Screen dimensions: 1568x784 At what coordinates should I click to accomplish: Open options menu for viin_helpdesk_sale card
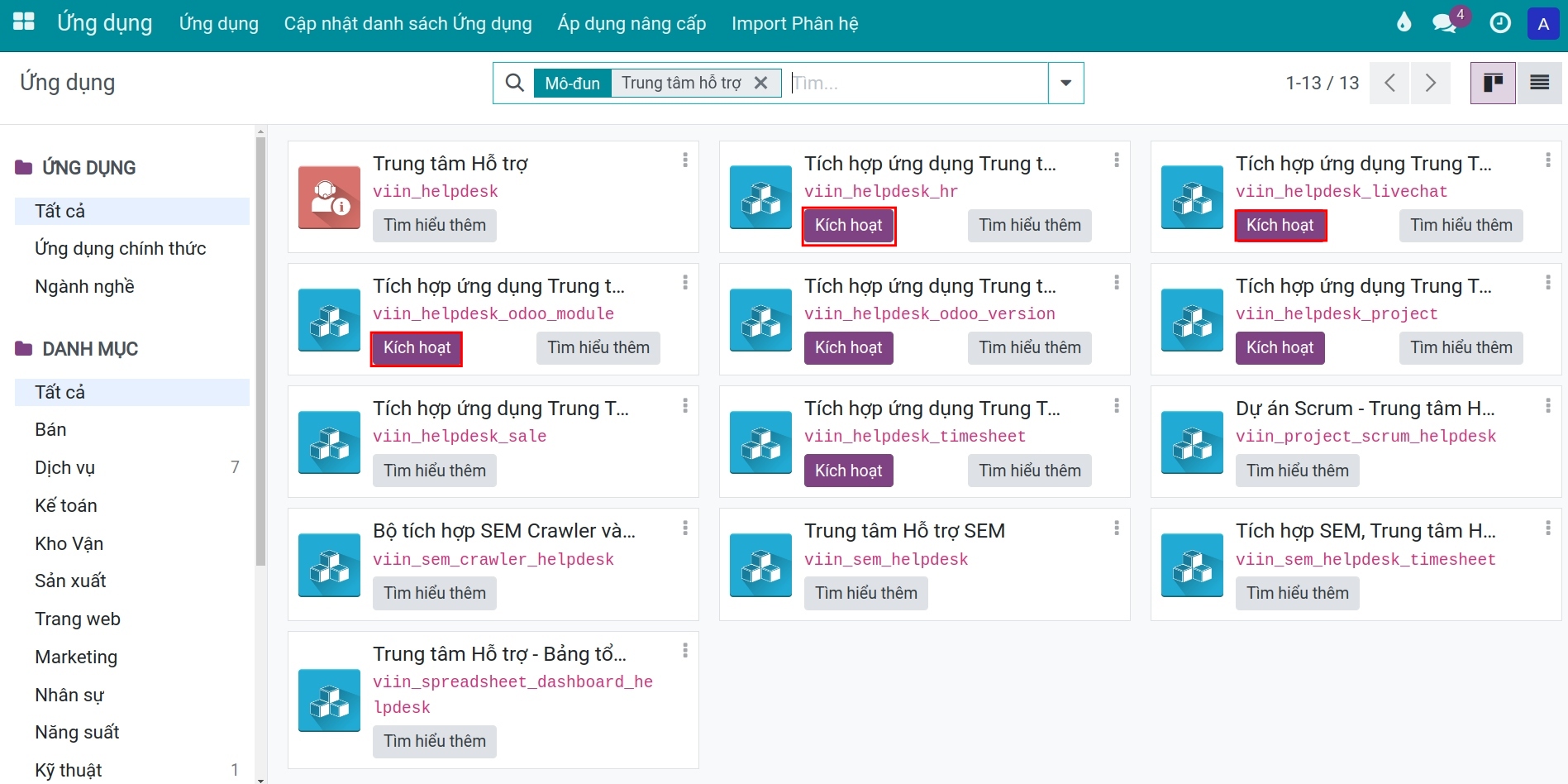point(685,405)
